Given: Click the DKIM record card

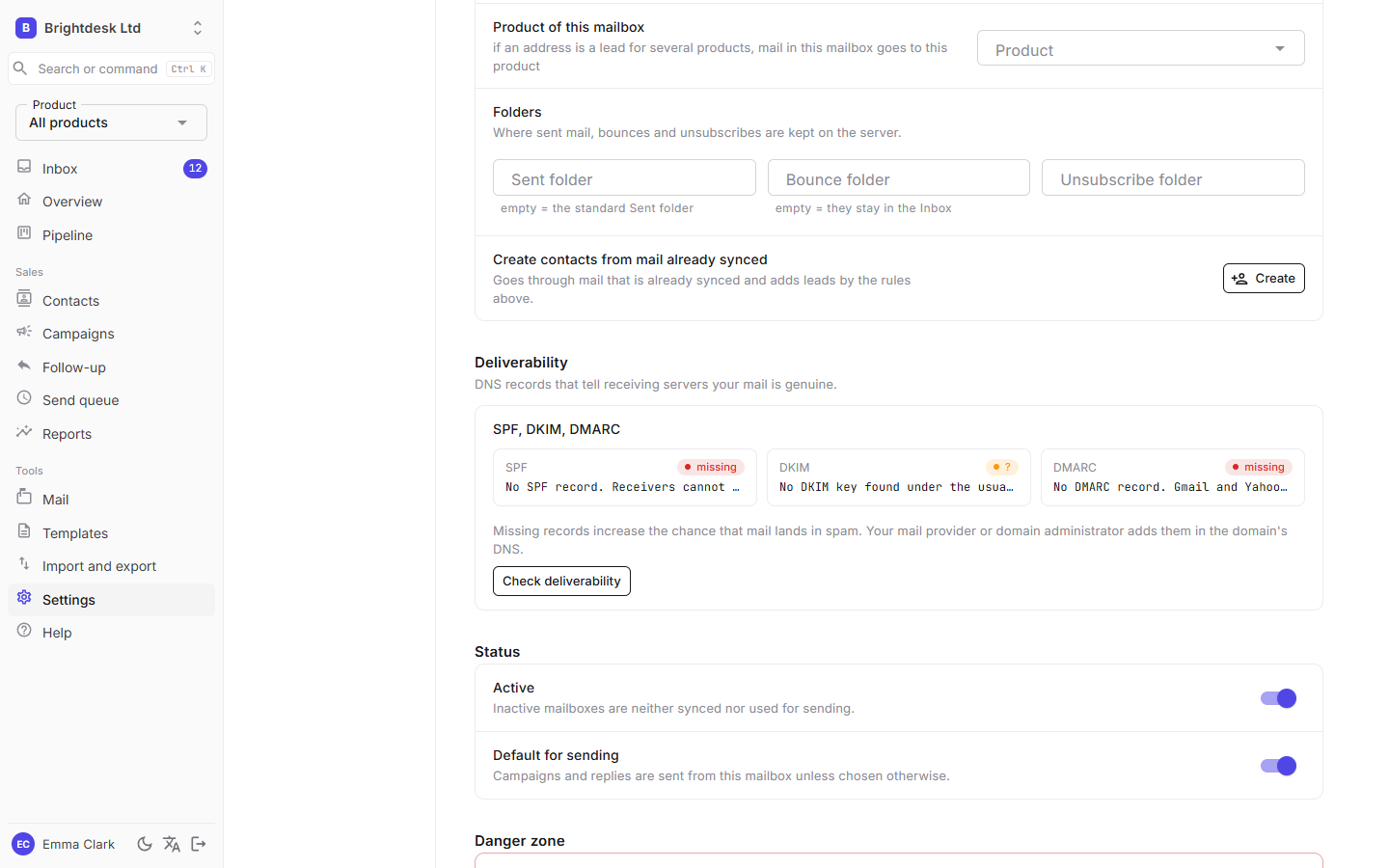Looking at the screenshot, I should (899, 477).
